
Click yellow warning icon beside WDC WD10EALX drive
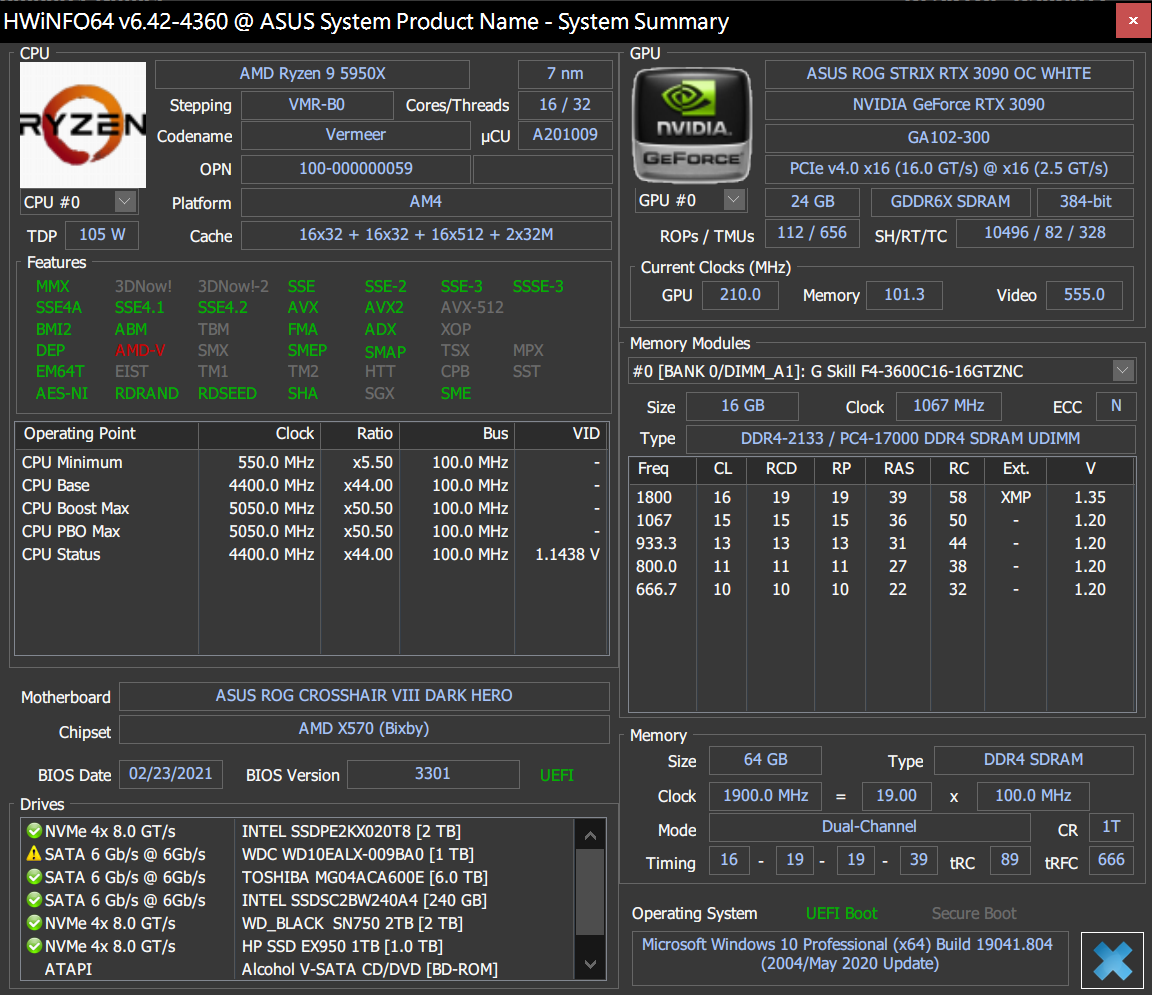[34, 854]
